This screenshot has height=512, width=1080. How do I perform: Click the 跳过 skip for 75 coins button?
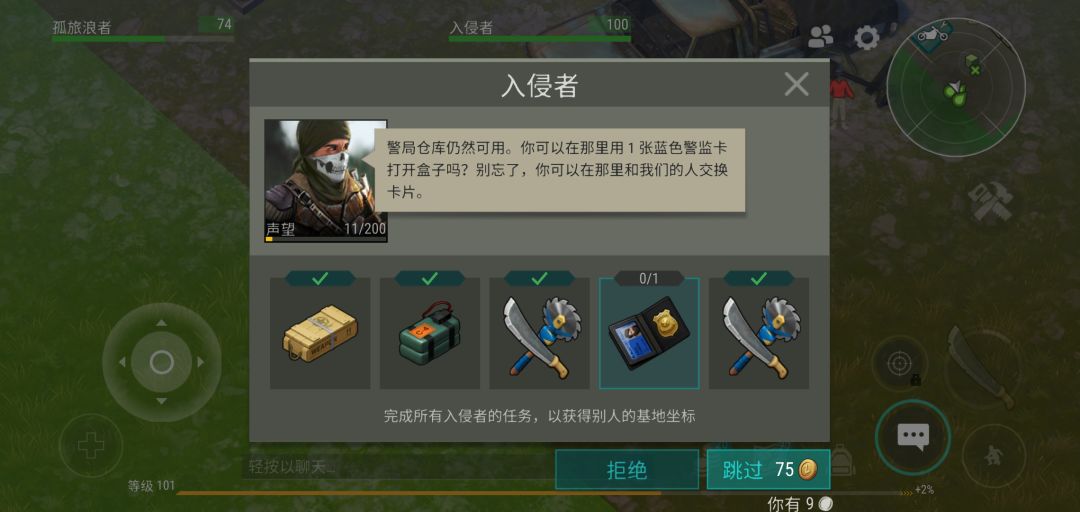pos(768,470)
